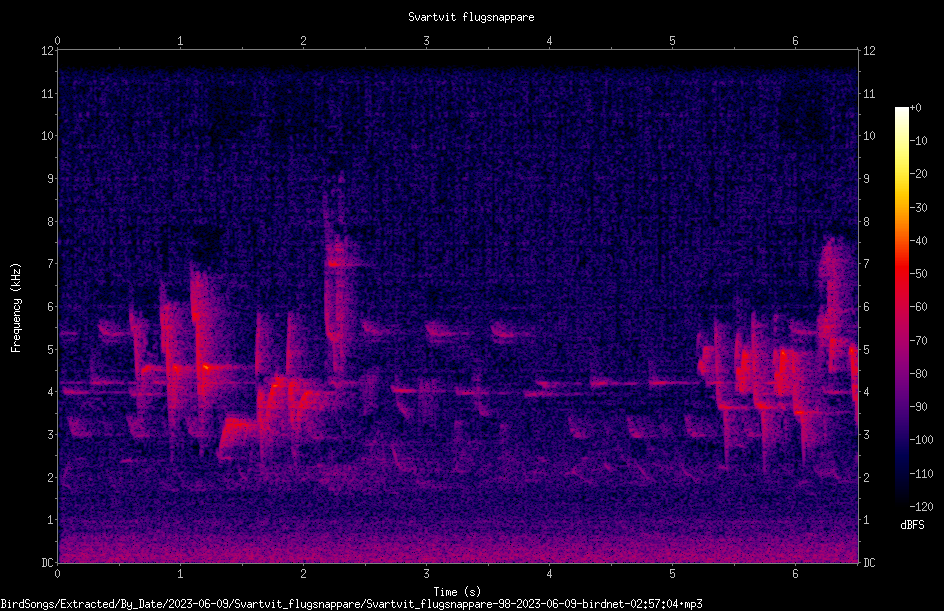Click the '-60' color scale label
This screenshot has height=611, width=944.
point(919,307)
